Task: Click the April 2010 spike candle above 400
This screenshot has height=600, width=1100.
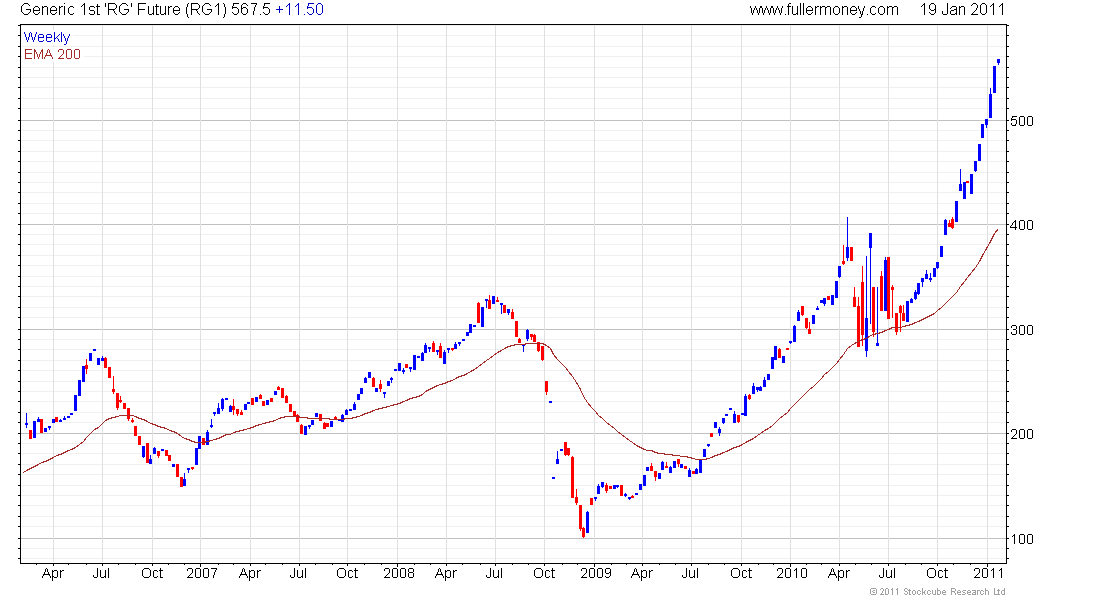Action: tap(847, 239)
